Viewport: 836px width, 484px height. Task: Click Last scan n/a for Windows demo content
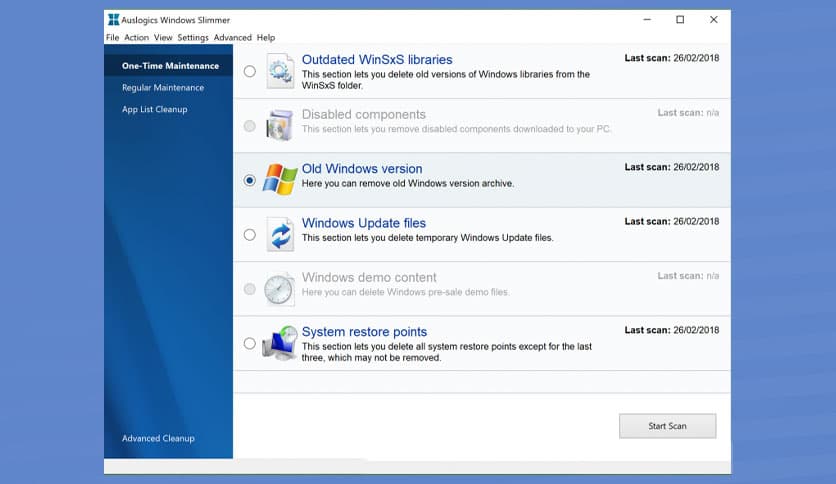click(x=688, y=276)
